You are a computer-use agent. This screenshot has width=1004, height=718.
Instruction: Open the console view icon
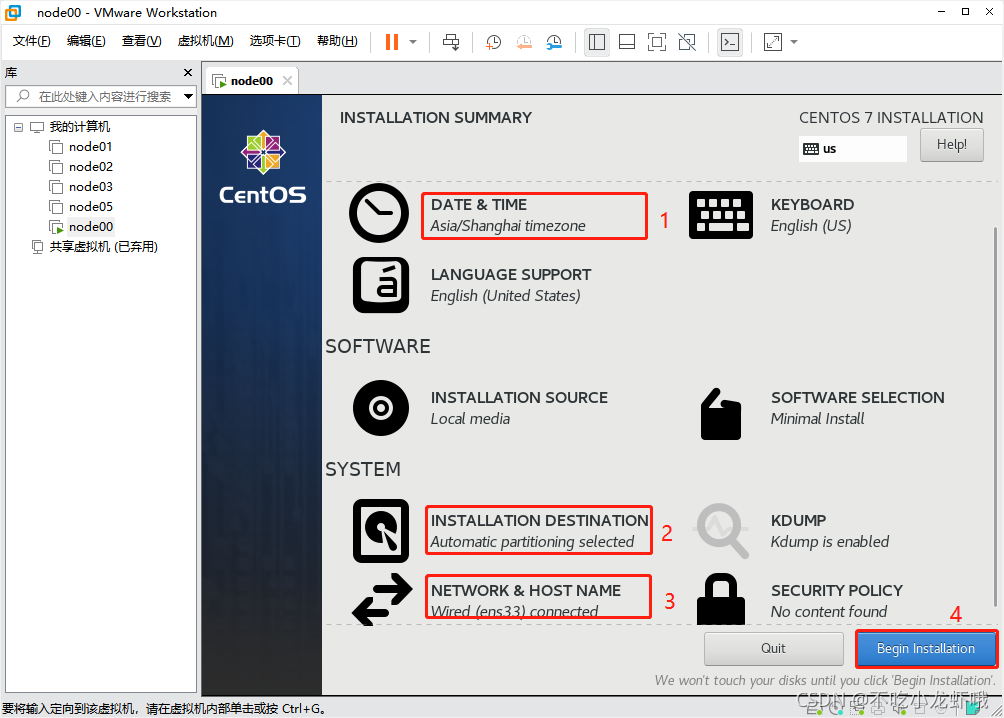(x=730, y=42)
